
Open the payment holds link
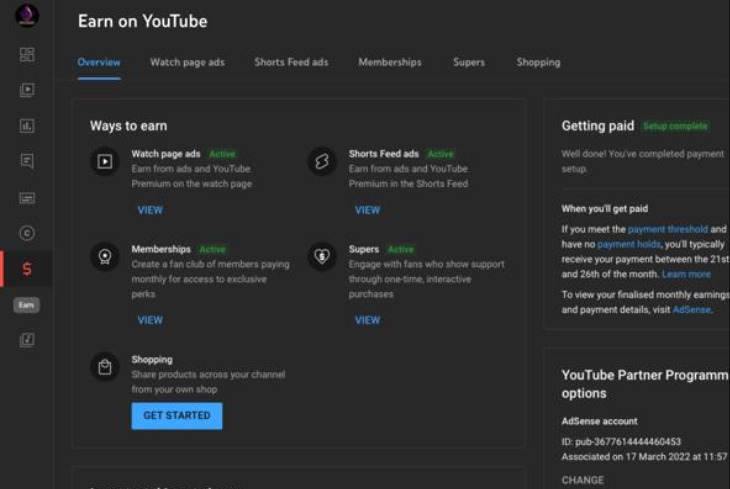(629, 244)
